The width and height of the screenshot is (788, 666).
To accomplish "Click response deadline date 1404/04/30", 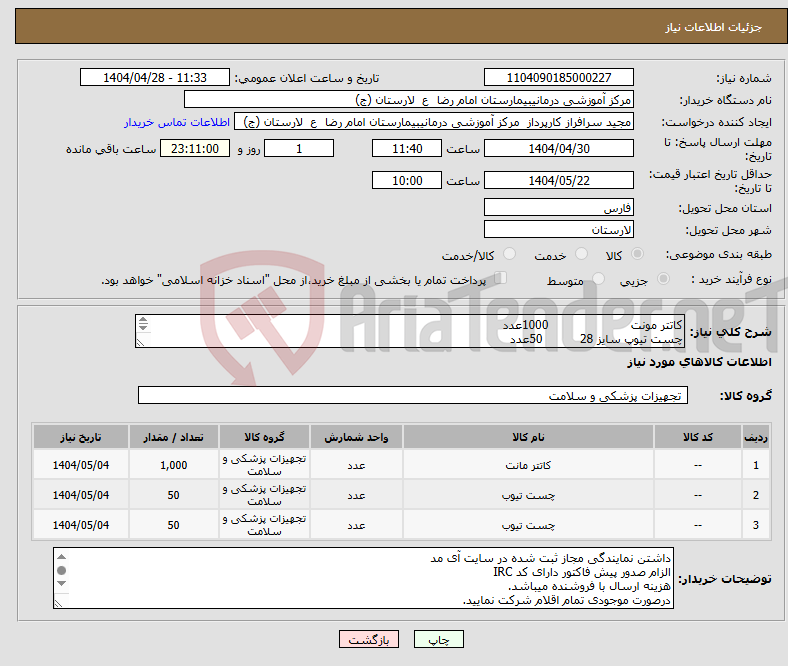I will click(x=558, y=148).
